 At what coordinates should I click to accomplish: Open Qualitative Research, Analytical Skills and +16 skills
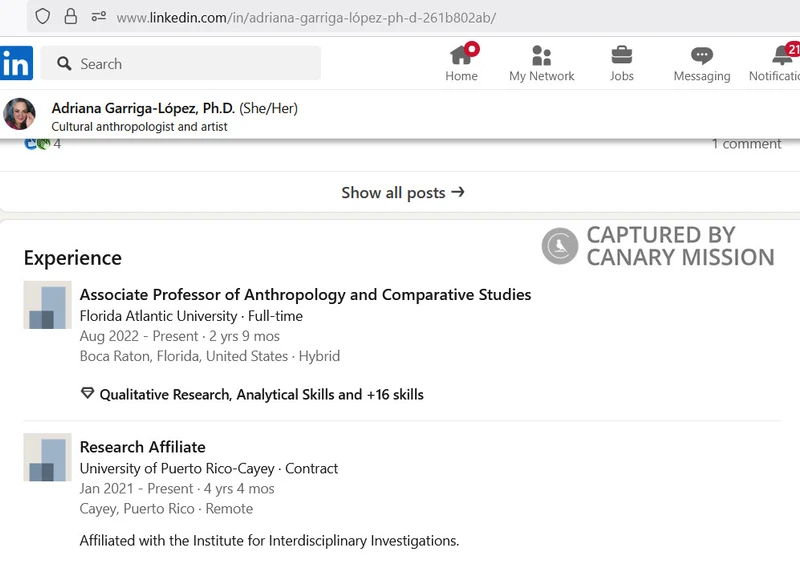tap(261, 394)
